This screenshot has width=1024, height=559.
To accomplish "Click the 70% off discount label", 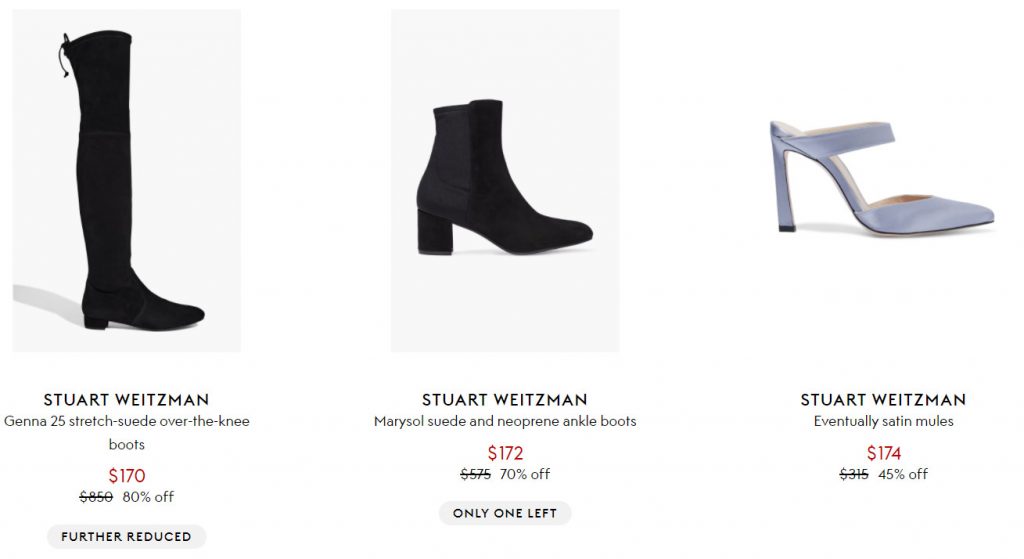I will click(526, 475).
